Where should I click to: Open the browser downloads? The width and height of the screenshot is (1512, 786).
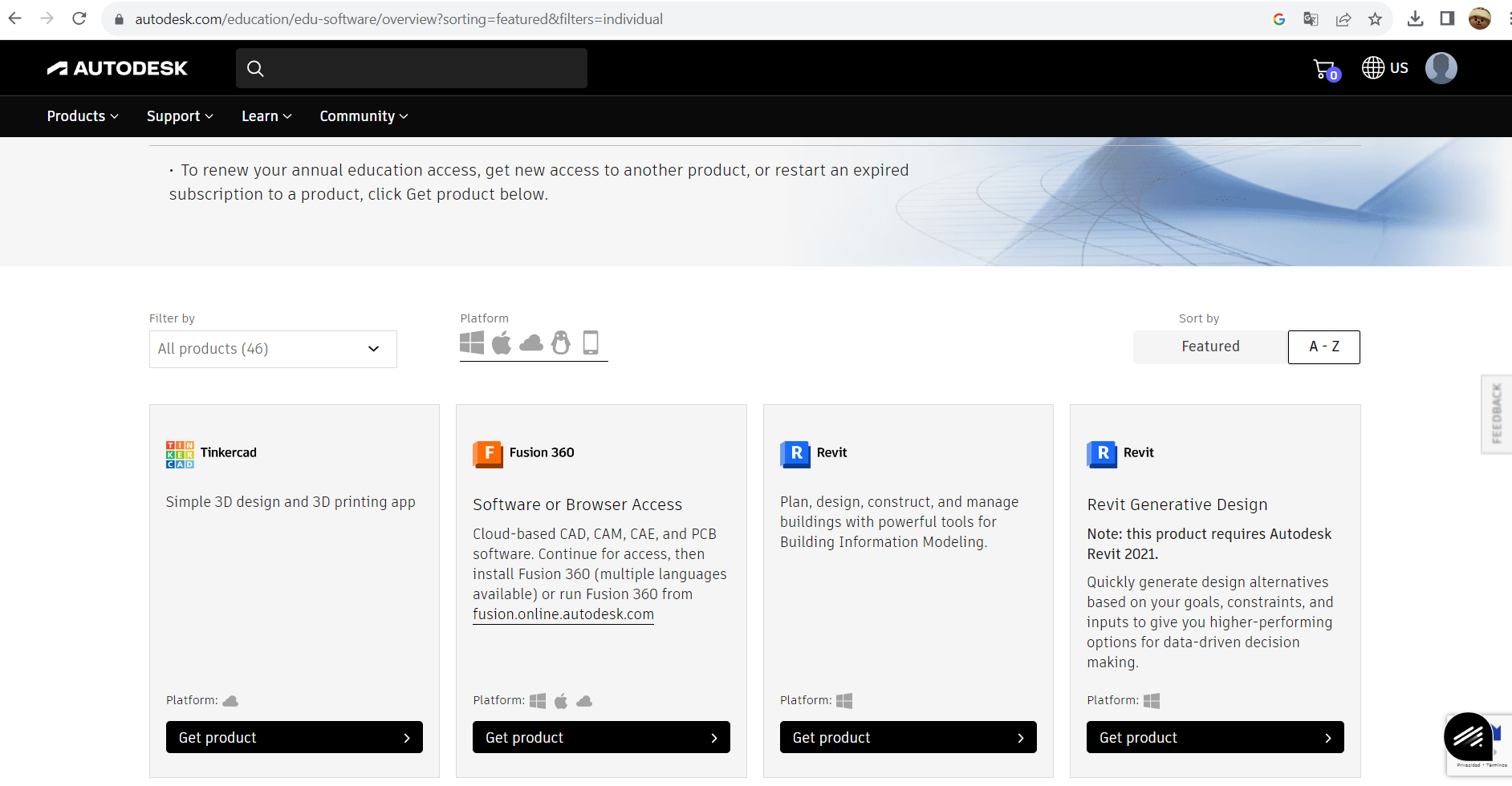pyautogui.click(x=1416, y=19)
